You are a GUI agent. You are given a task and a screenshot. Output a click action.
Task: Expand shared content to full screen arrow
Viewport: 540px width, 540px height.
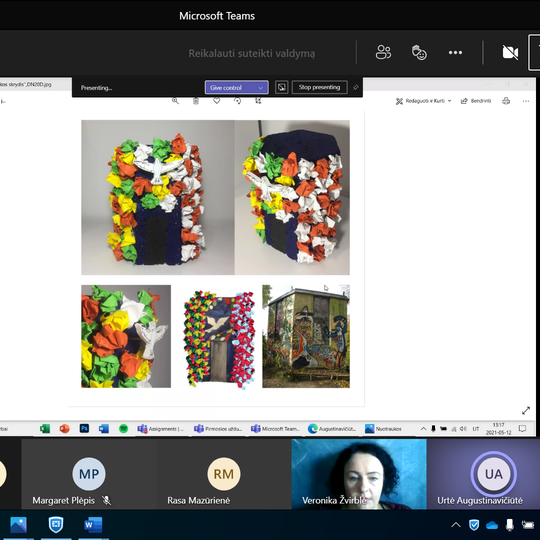point(526,411)
